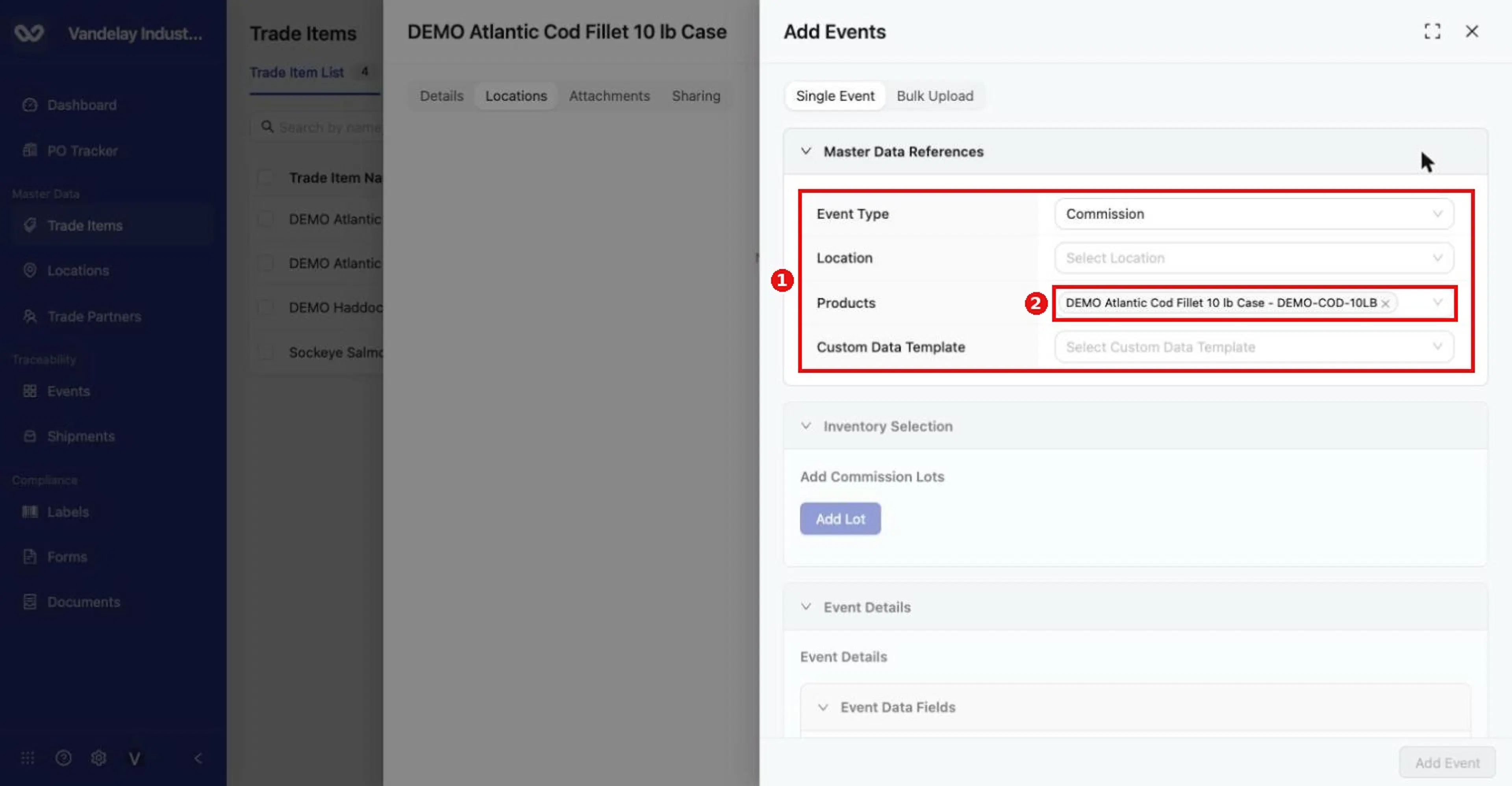
Task: Collapse the Master Data References section
Action: (806, 152)
